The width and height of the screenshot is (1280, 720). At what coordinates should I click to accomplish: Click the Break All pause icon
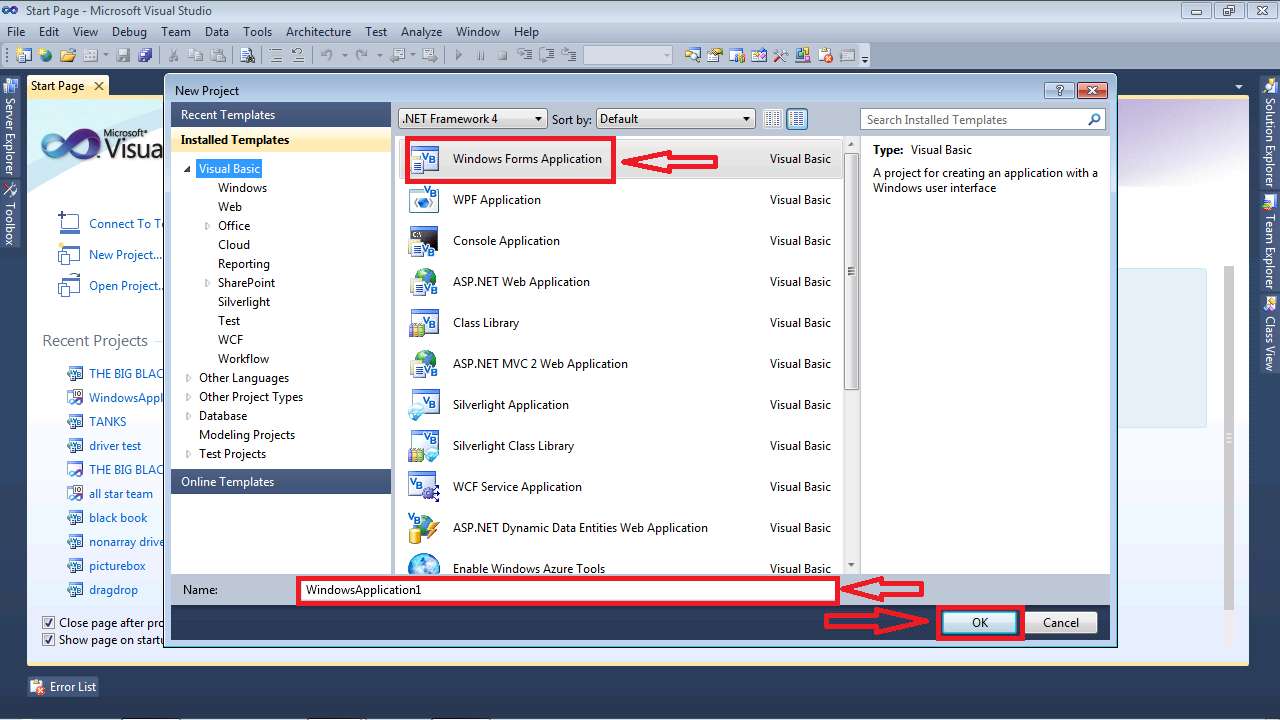(x=481, y=55)
